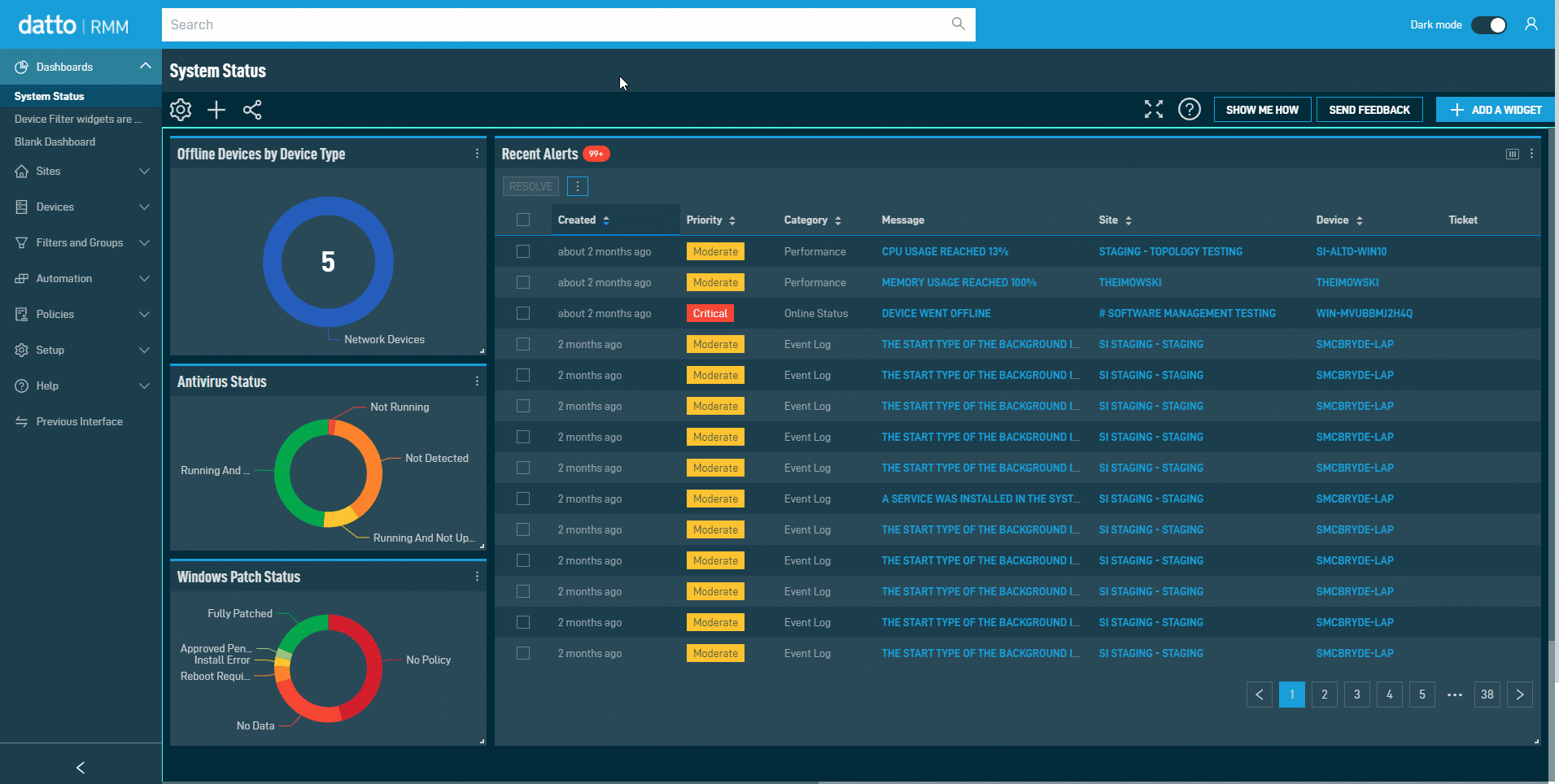
Task: Open Windows Patch Status widget options menu
Action: [x=477, y=576]
